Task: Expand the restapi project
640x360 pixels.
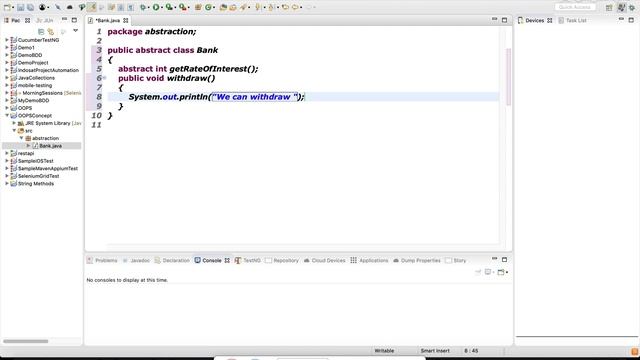Action: [7, 153]
